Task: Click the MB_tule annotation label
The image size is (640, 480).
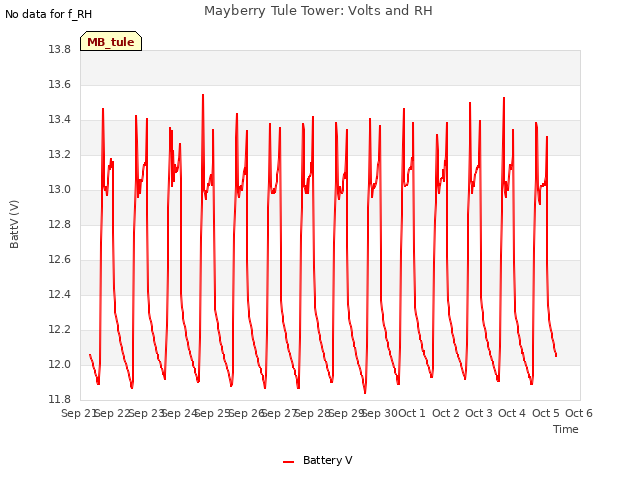Action: [111, 42]
